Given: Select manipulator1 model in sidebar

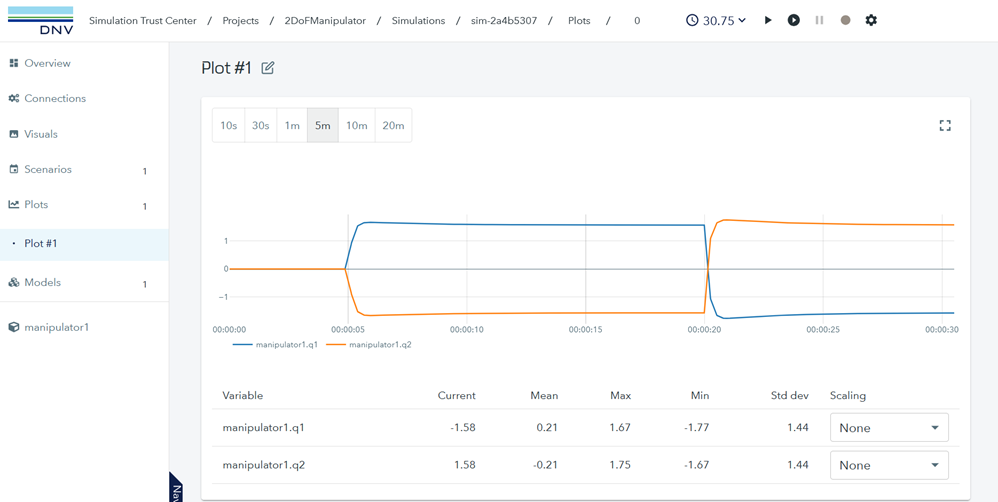Looking at the screenshot, I should coord(84,327).
